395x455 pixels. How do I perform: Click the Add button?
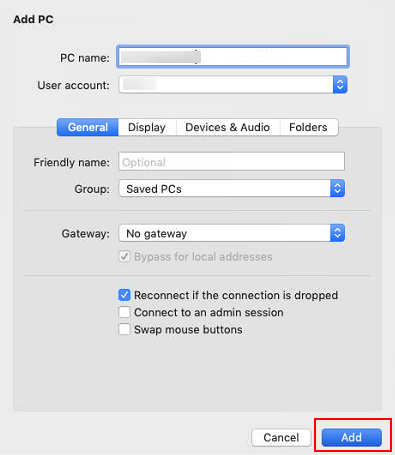click(x=351, y=437)
